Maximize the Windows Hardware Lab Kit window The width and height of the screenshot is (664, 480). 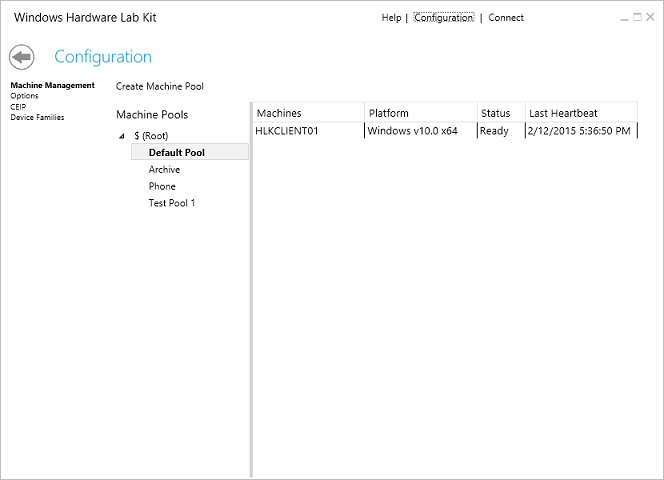[637, 17]
